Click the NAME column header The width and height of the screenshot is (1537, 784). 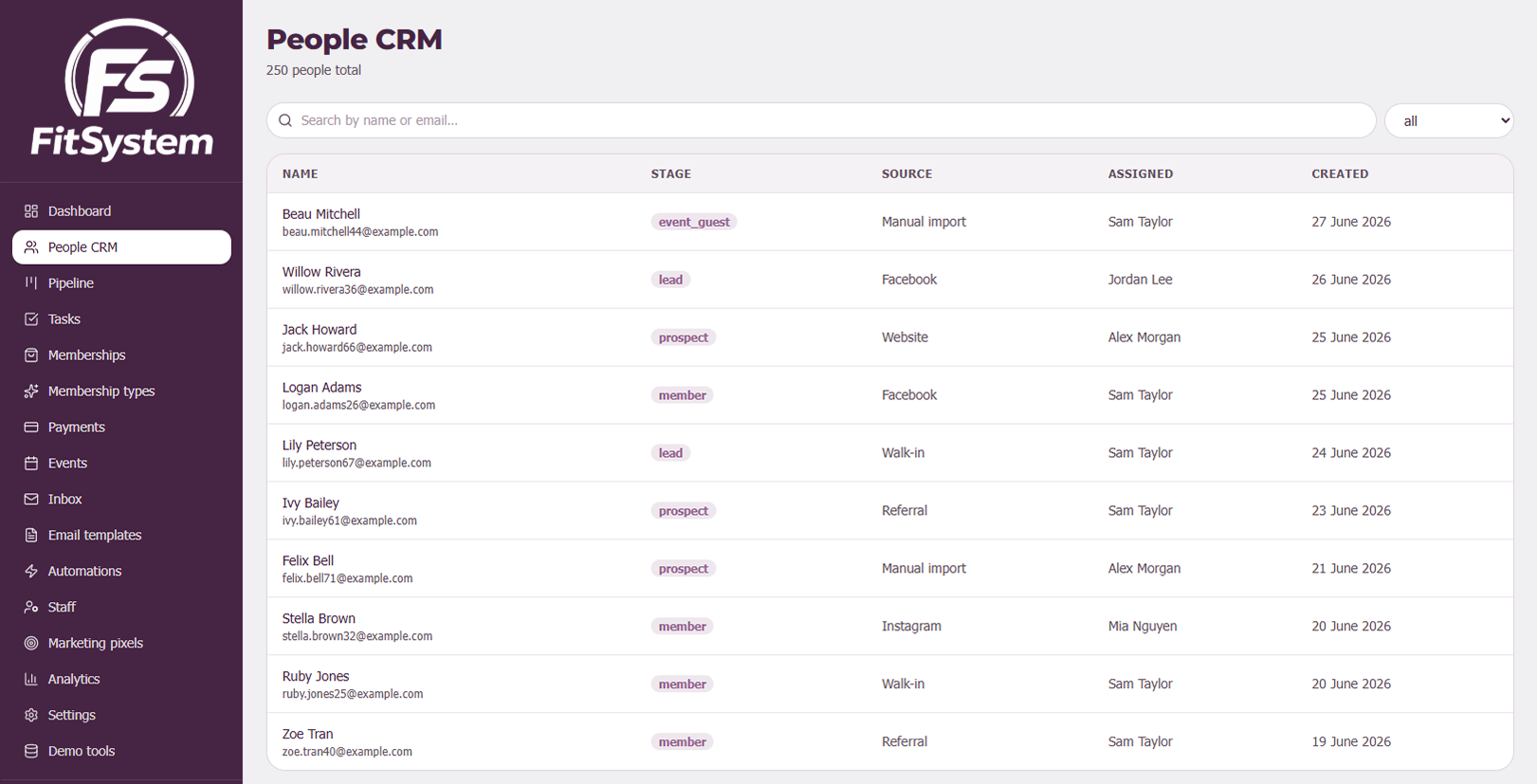coord(300,173)
